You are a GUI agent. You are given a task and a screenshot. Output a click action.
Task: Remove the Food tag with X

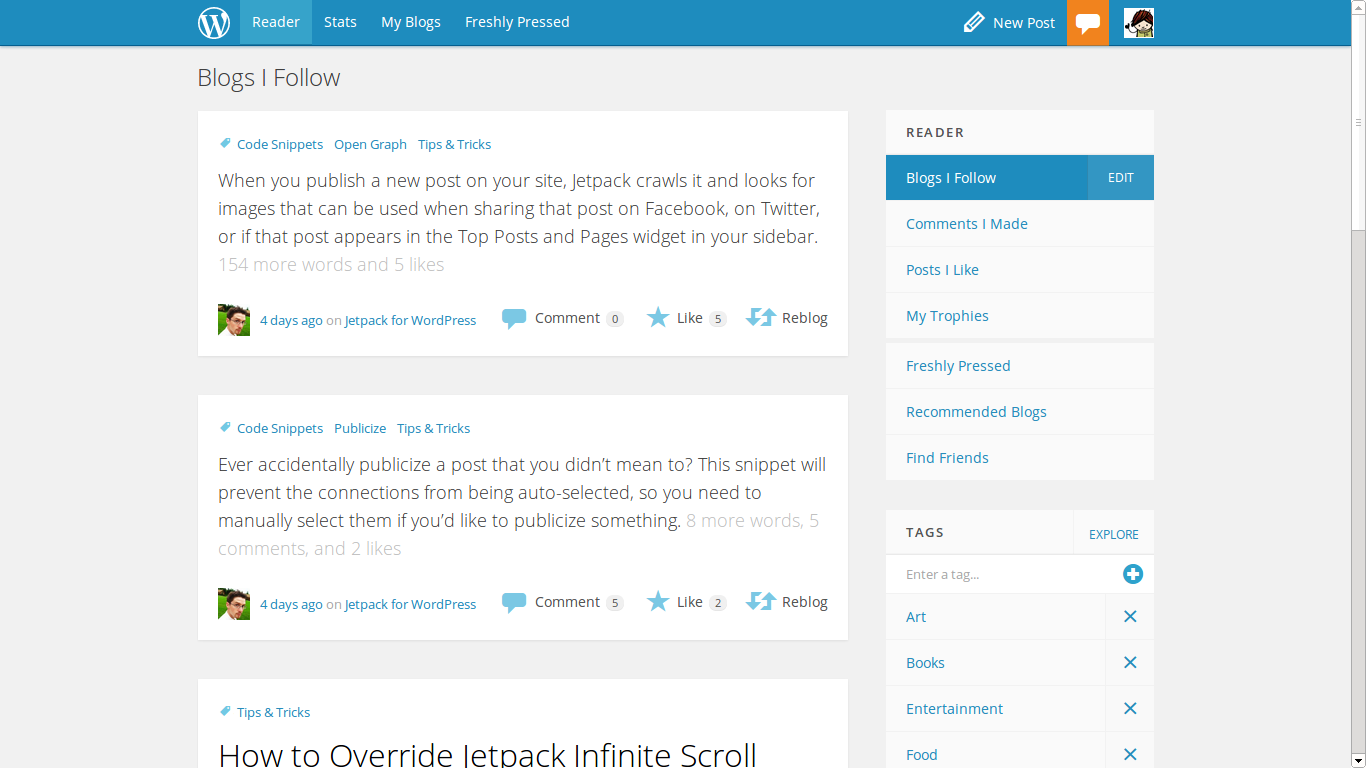point(1130,754)
